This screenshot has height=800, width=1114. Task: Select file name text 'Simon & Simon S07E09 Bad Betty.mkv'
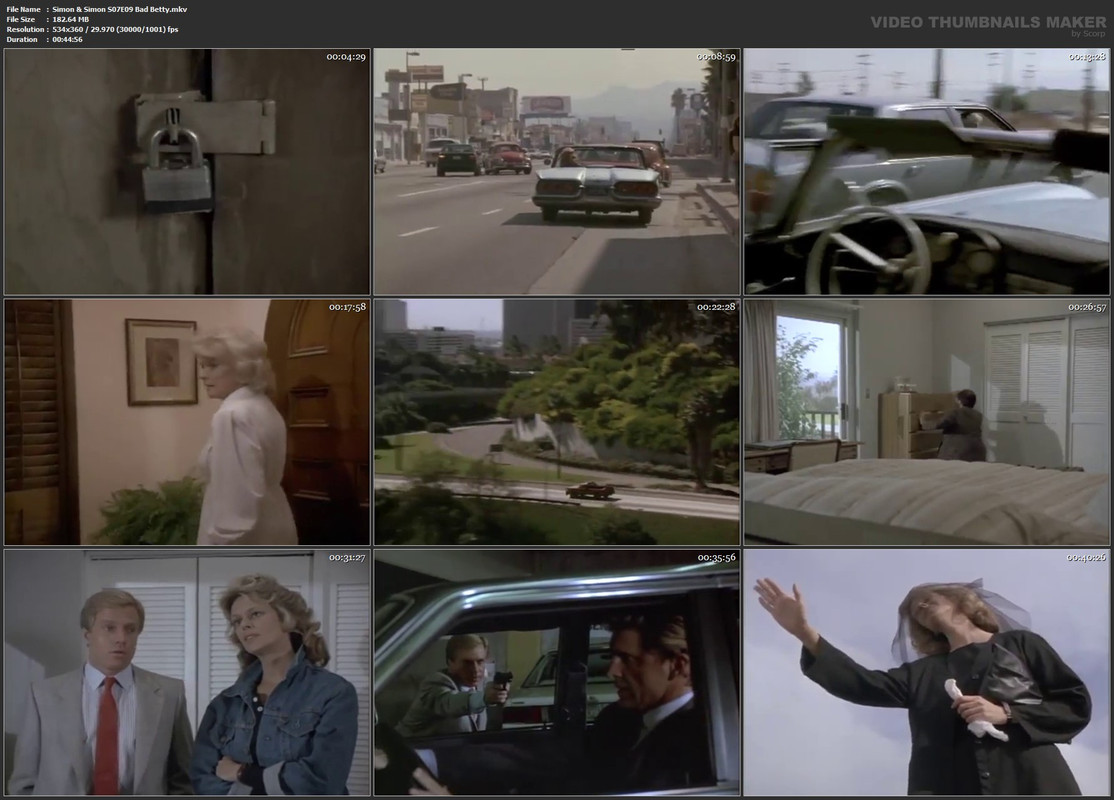[x=119, y=9]
